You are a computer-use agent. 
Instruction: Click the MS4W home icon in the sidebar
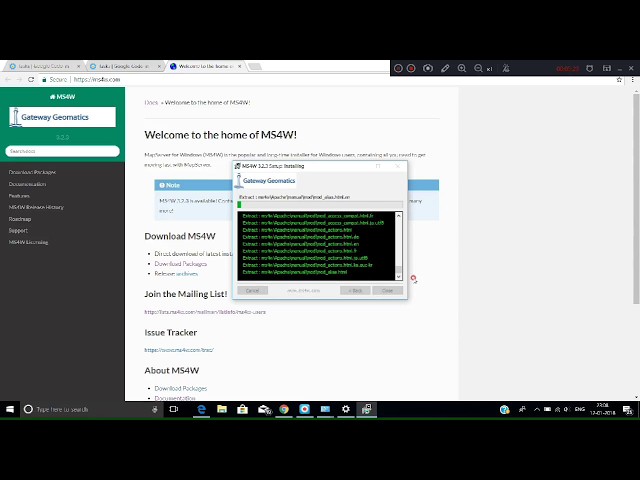pos(52,97)
